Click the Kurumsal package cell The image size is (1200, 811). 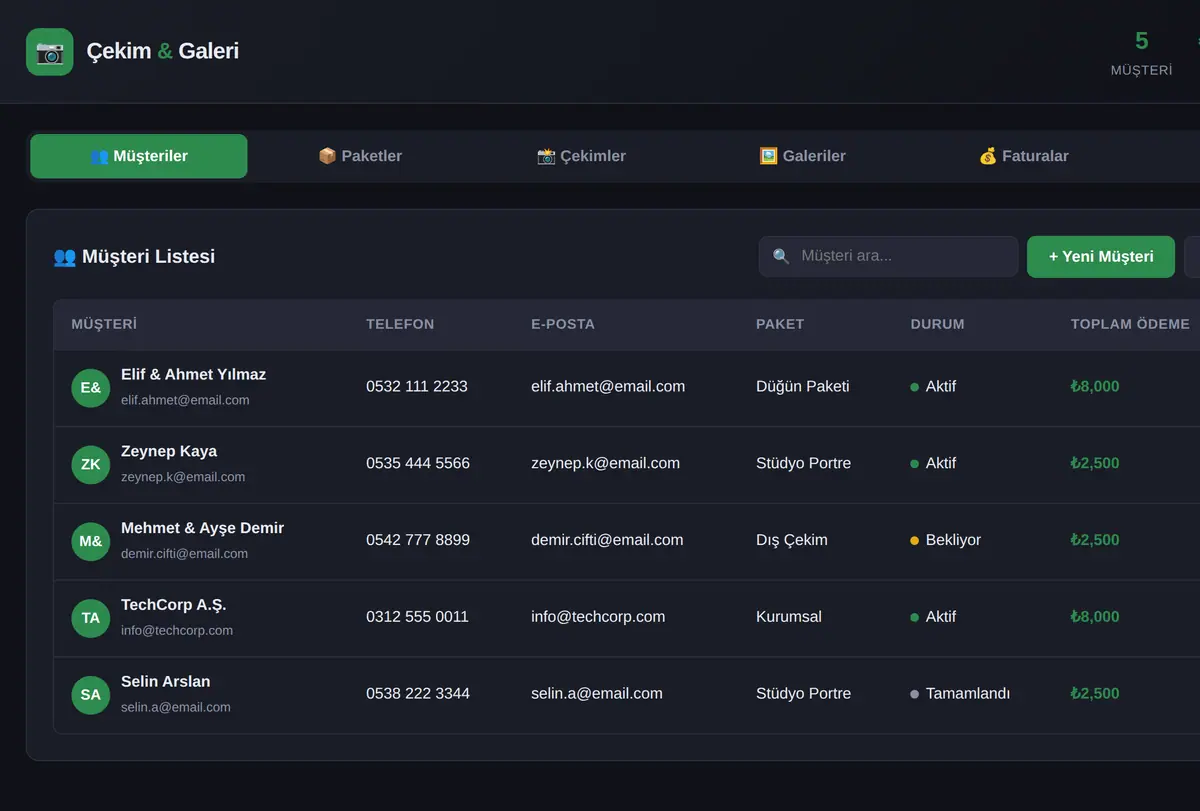(789, 617)
